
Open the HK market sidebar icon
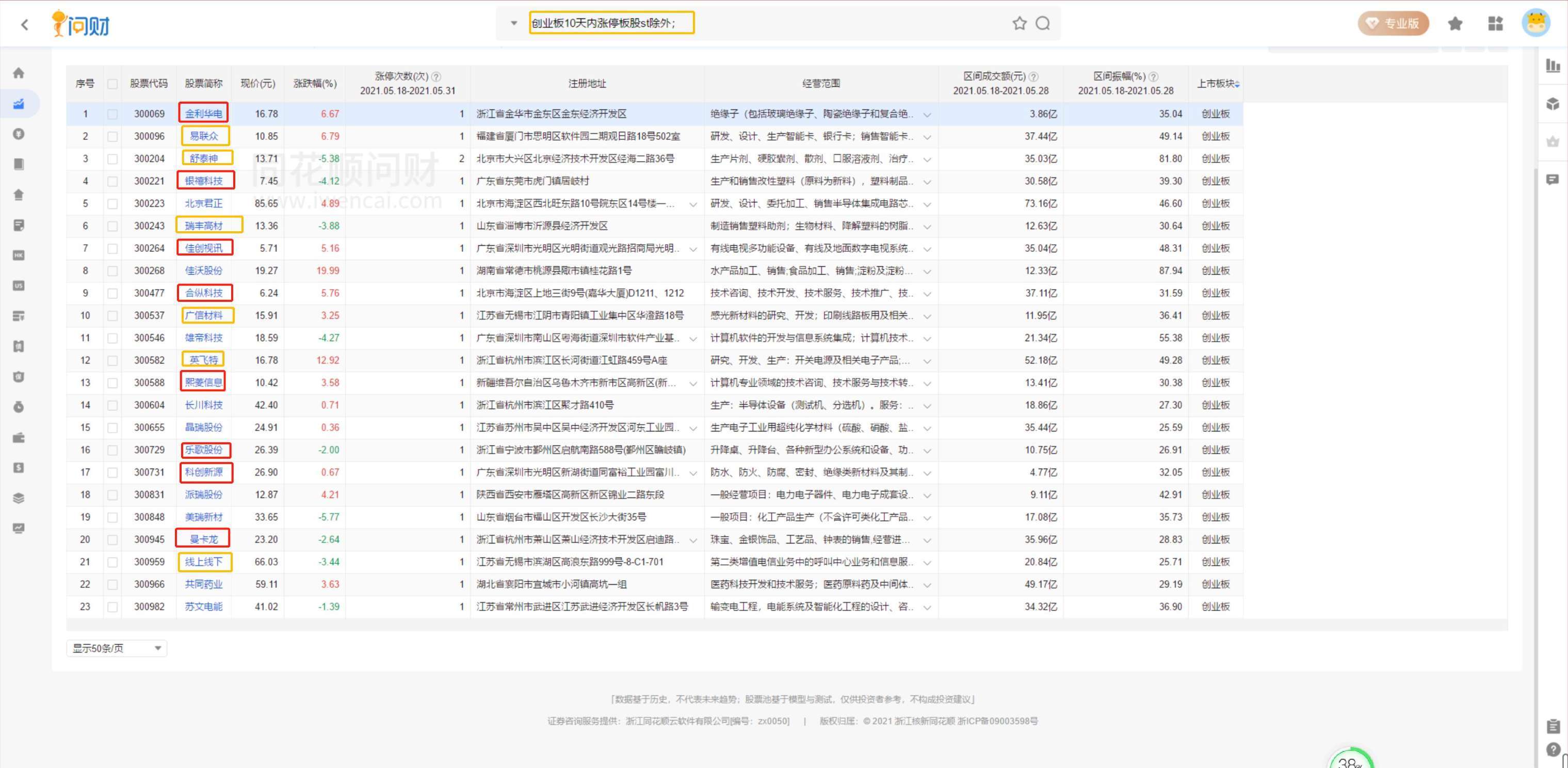click(x=19, y=255)
